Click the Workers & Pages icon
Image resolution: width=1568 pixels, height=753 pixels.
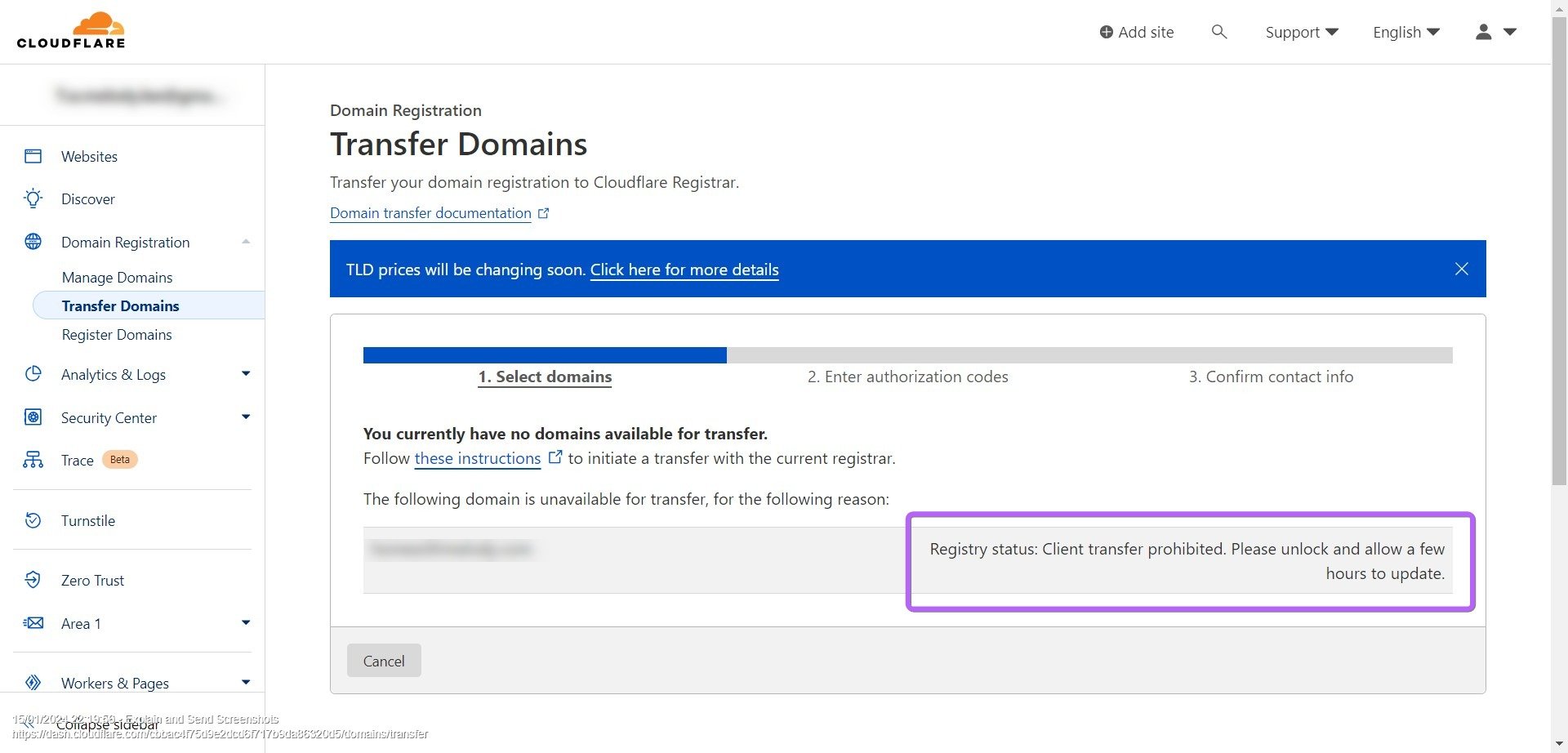click(33, 683)
